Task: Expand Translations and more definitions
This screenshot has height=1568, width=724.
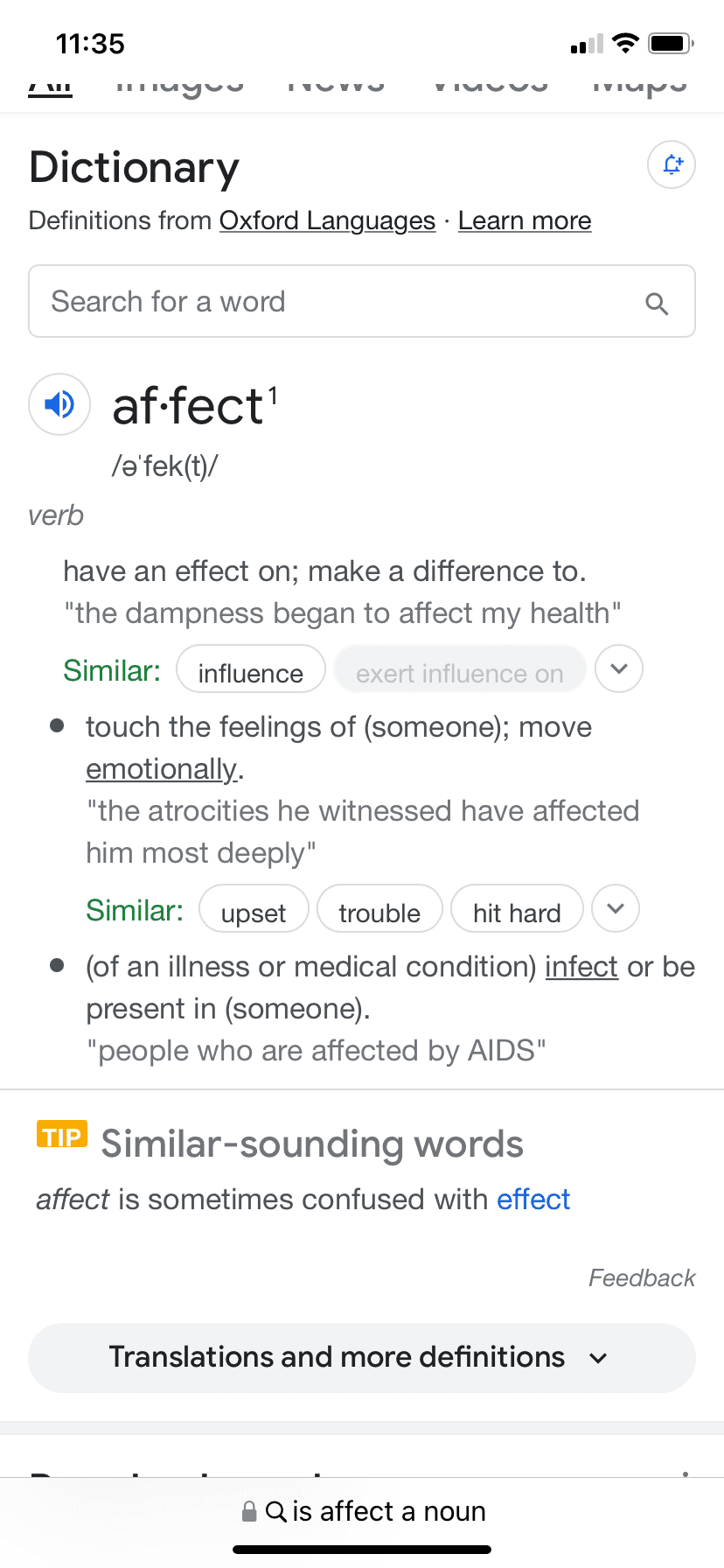Action: point(362,1357)
